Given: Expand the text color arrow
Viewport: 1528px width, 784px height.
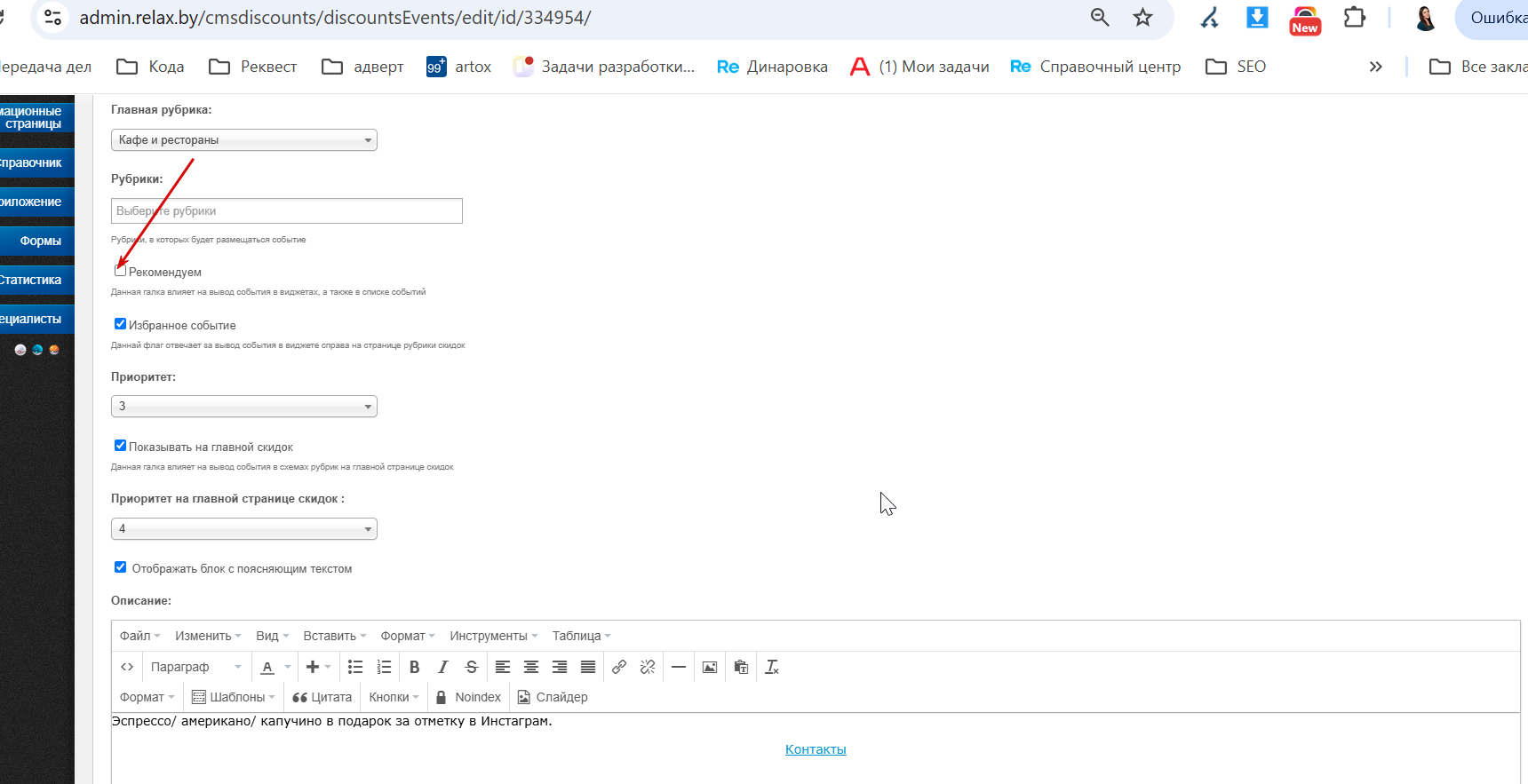Looking at the screenshot, I should pos(288,667).
